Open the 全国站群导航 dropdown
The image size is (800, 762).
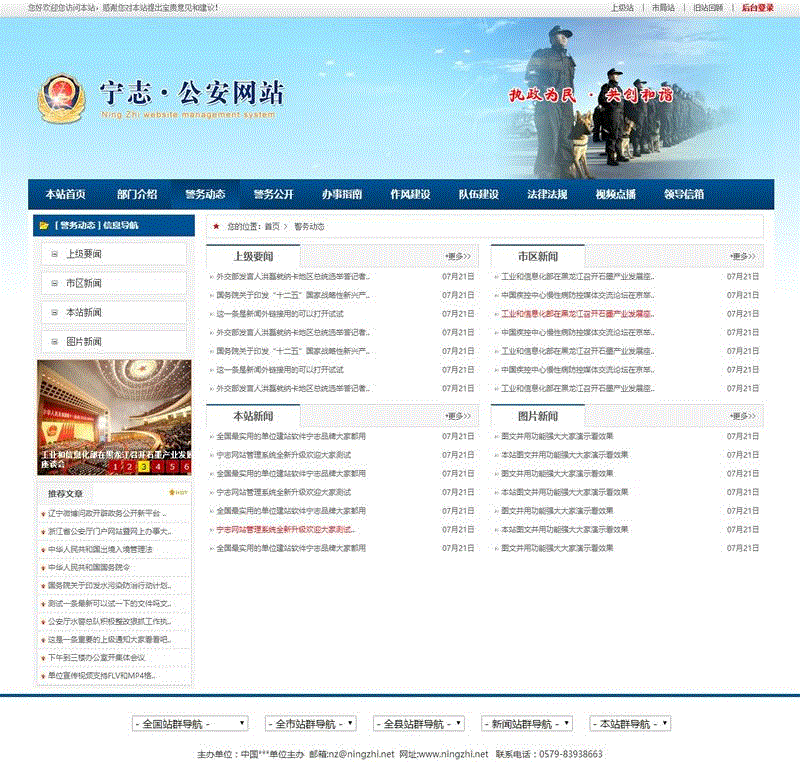(190, 724)
